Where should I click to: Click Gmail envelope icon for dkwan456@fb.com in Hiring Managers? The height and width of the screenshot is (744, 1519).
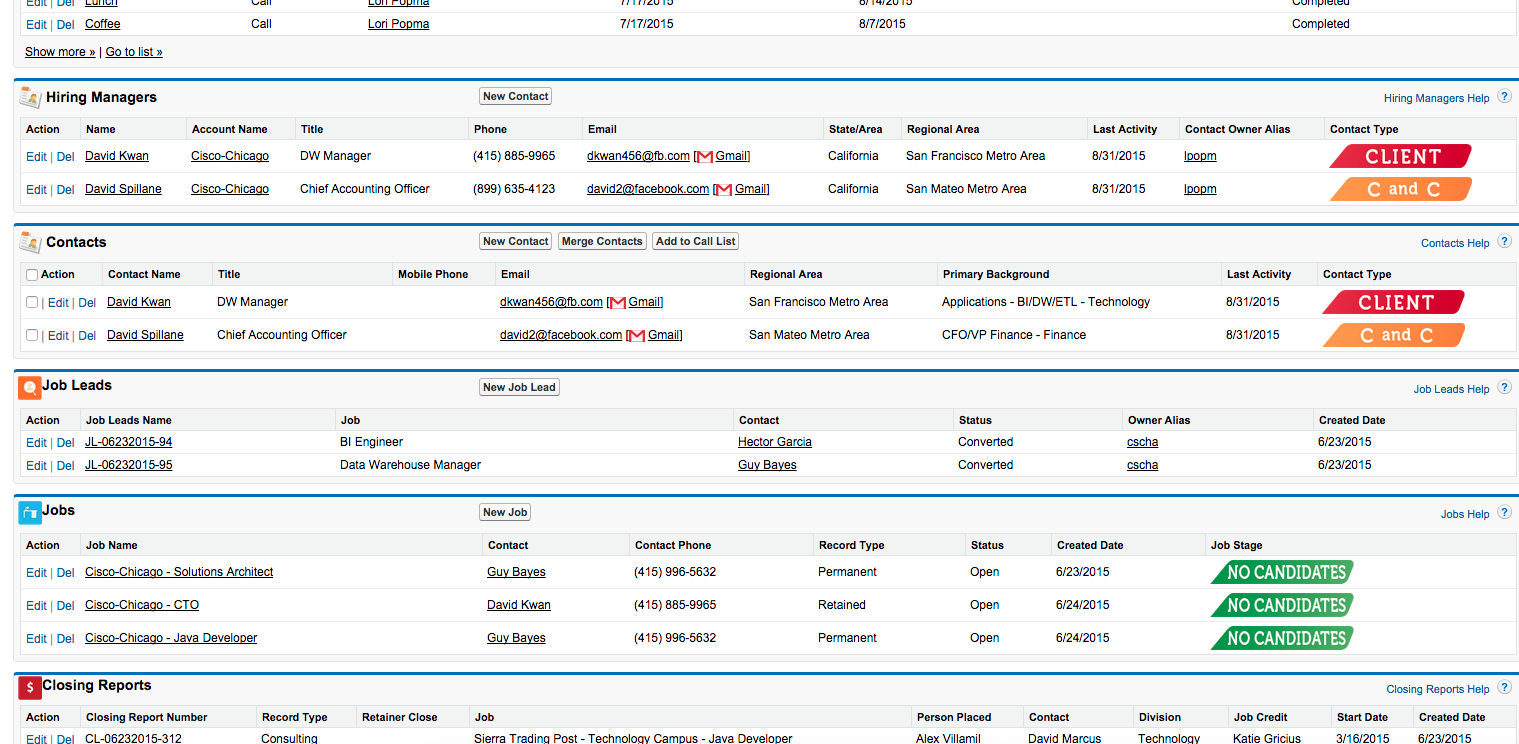[x=705, y=157]
